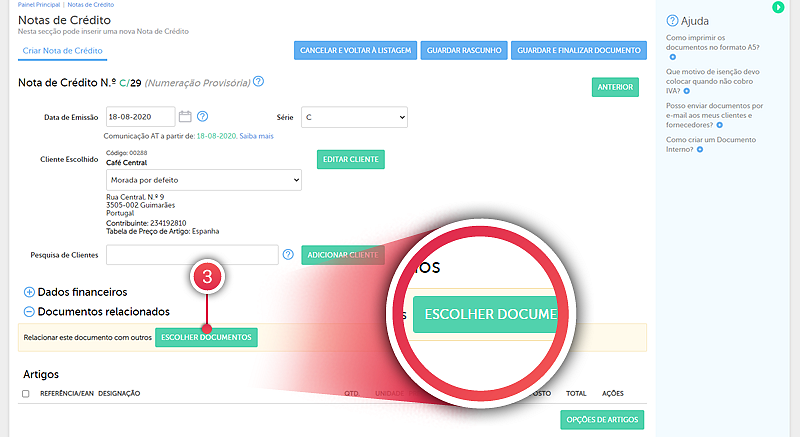Screen dimensions: 800x437
Task: Expand help answer about emailing documents
Action: click(718, 125)
